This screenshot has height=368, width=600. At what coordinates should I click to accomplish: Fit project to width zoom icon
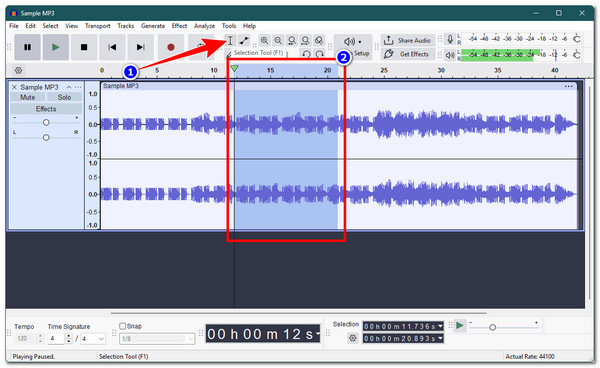305,40
